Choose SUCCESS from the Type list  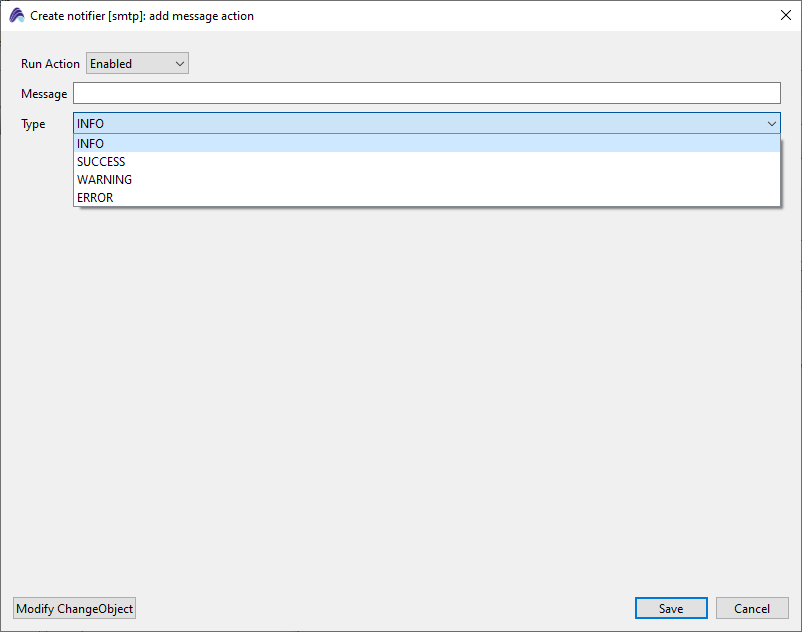tap(101, 162)
